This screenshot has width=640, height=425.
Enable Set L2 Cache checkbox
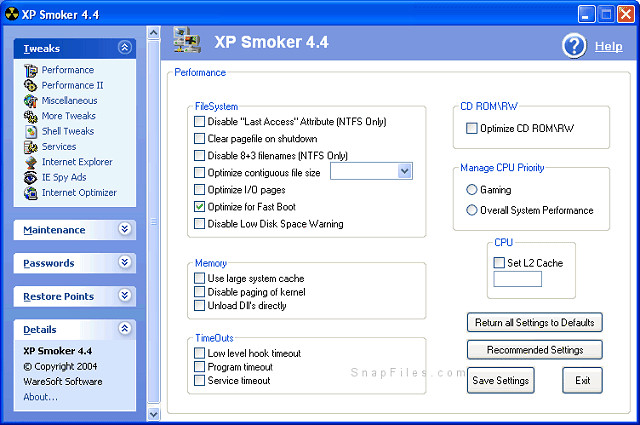[x=499, y=263]
